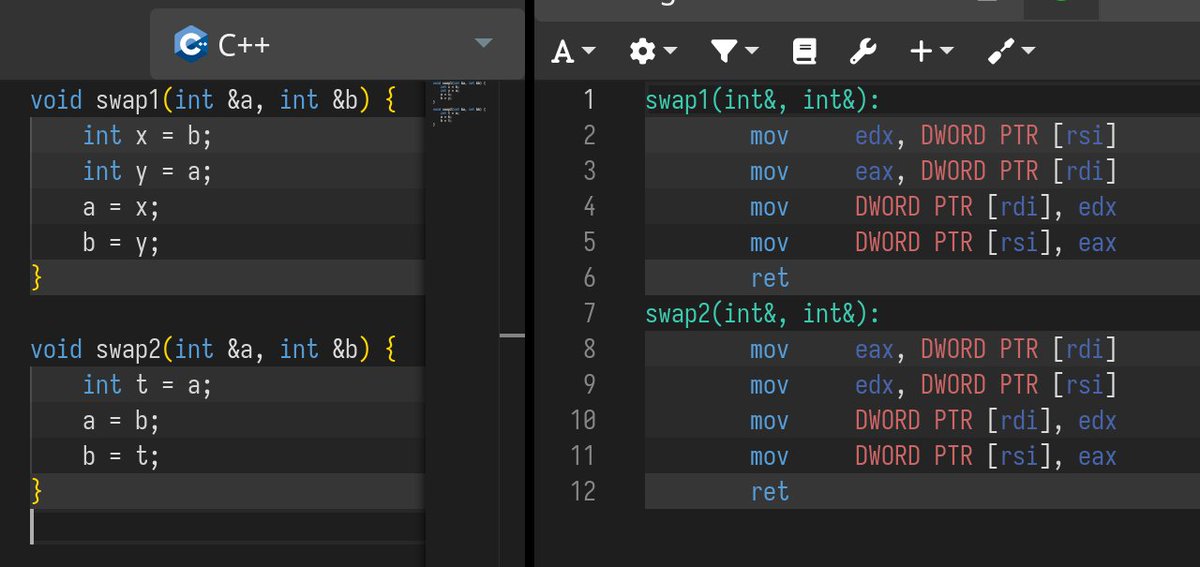1200x567 pixels.
Task: Open the output filter funnel menu
Action: click(x=734, y=51)
